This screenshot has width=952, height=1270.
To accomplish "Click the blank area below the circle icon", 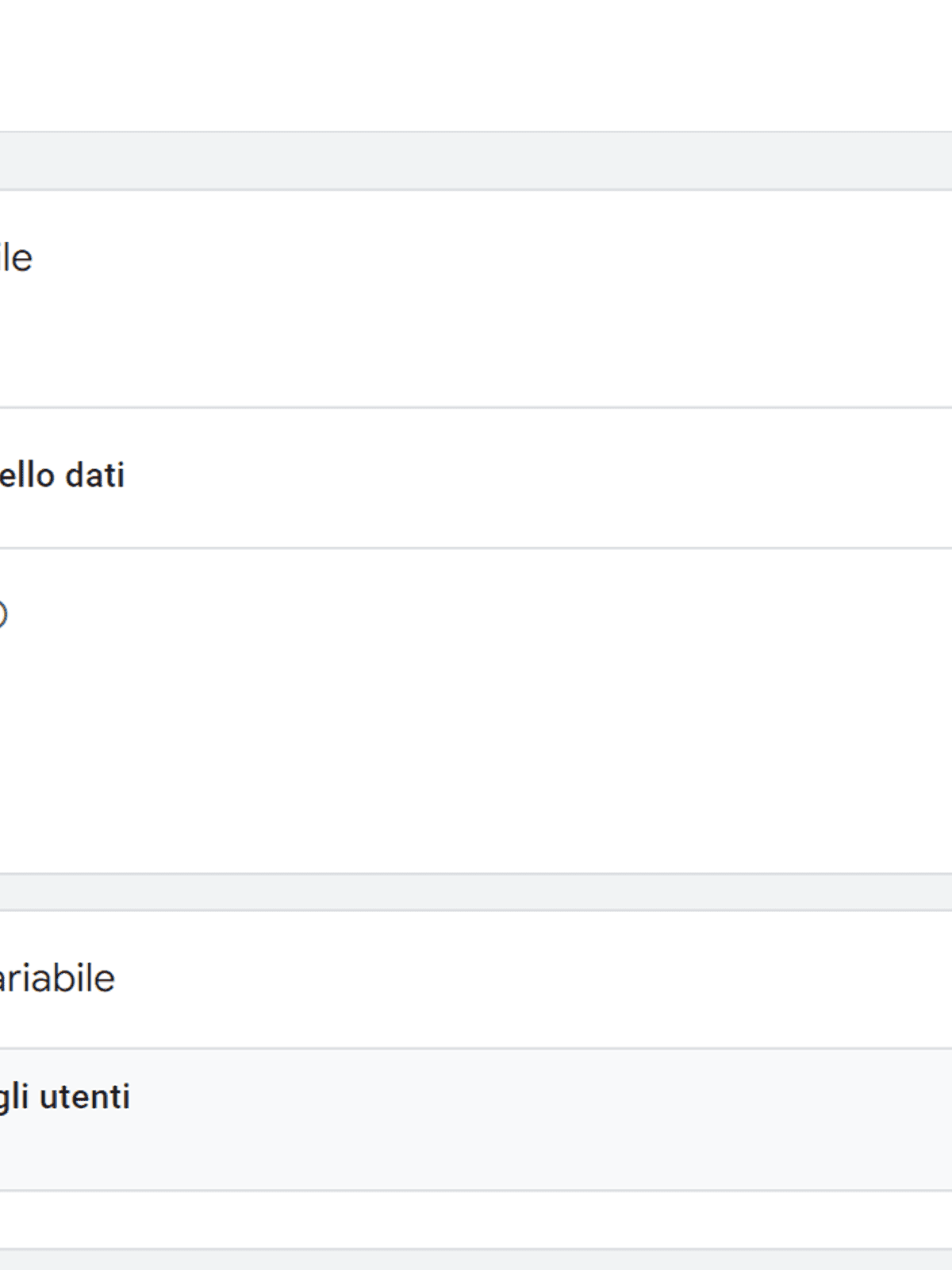I will pyautogui.click(x=238, y=754).
